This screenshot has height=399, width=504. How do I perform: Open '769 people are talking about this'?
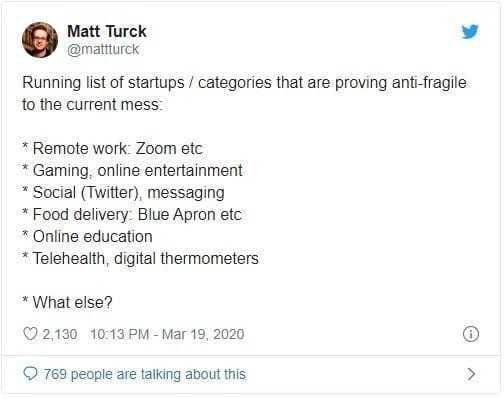pyautogui.click(x=144, y=374)
